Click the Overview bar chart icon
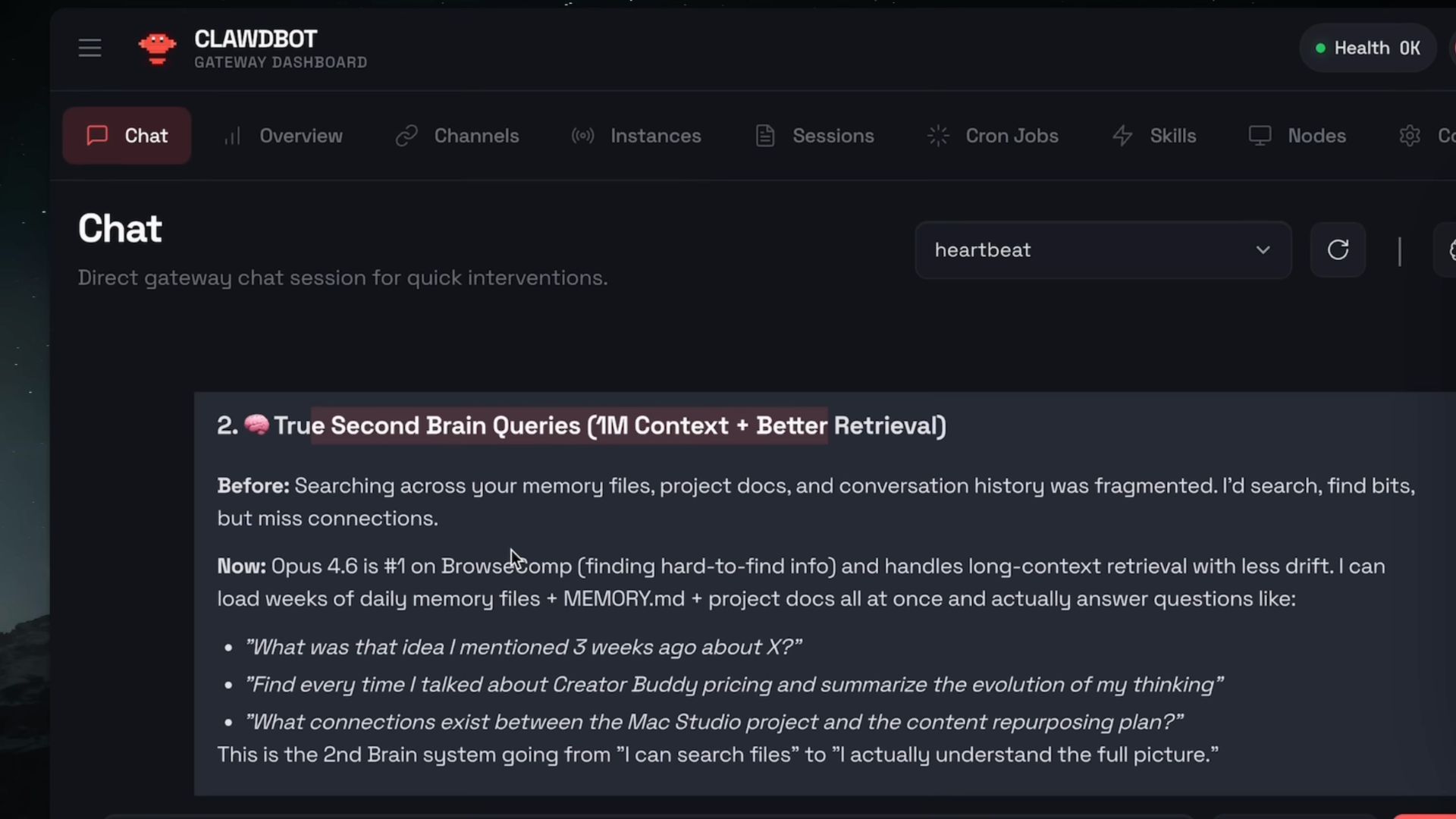This screenshot has width=1456, height=819. (x=232, y=136)
